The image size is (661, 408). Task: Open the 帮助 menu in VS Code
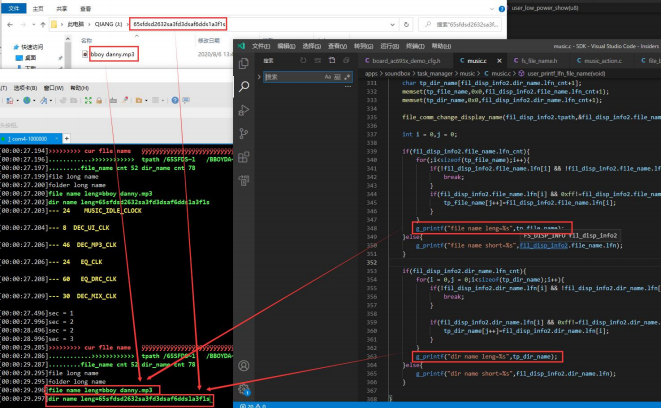(x=441, y=46)
